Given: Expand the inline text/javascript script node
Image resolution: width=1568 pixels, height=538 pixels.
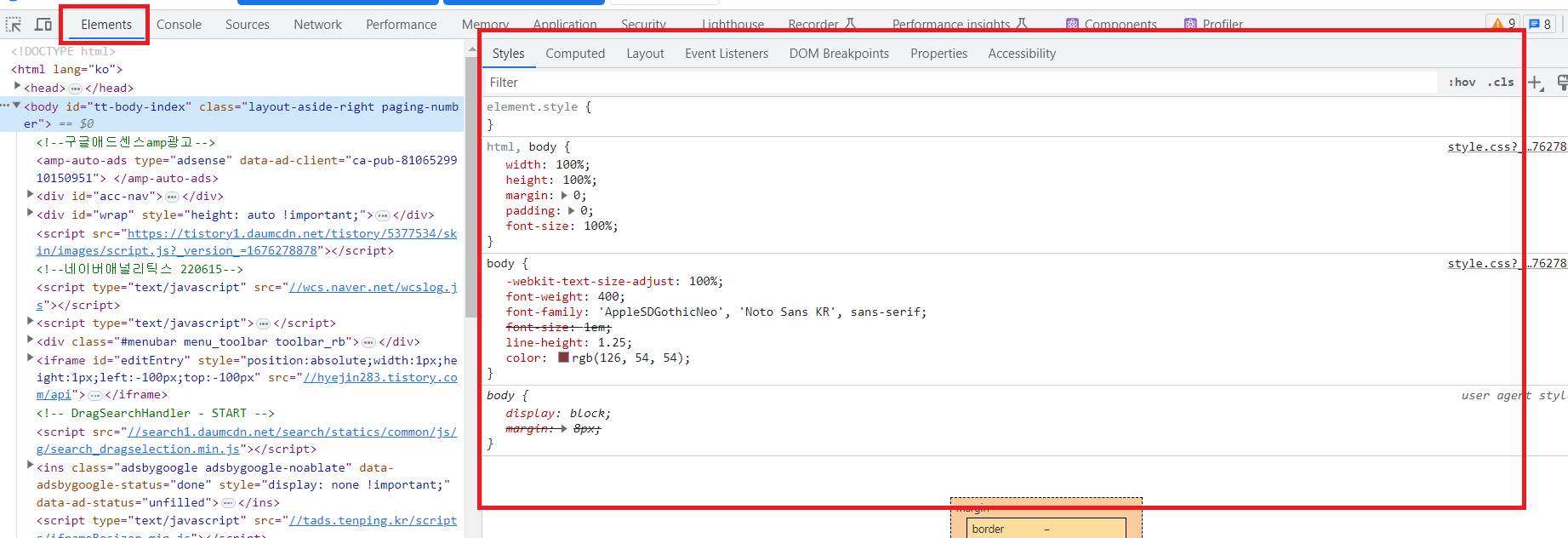Looking at the screenshot, I should [x=30, y=322].
